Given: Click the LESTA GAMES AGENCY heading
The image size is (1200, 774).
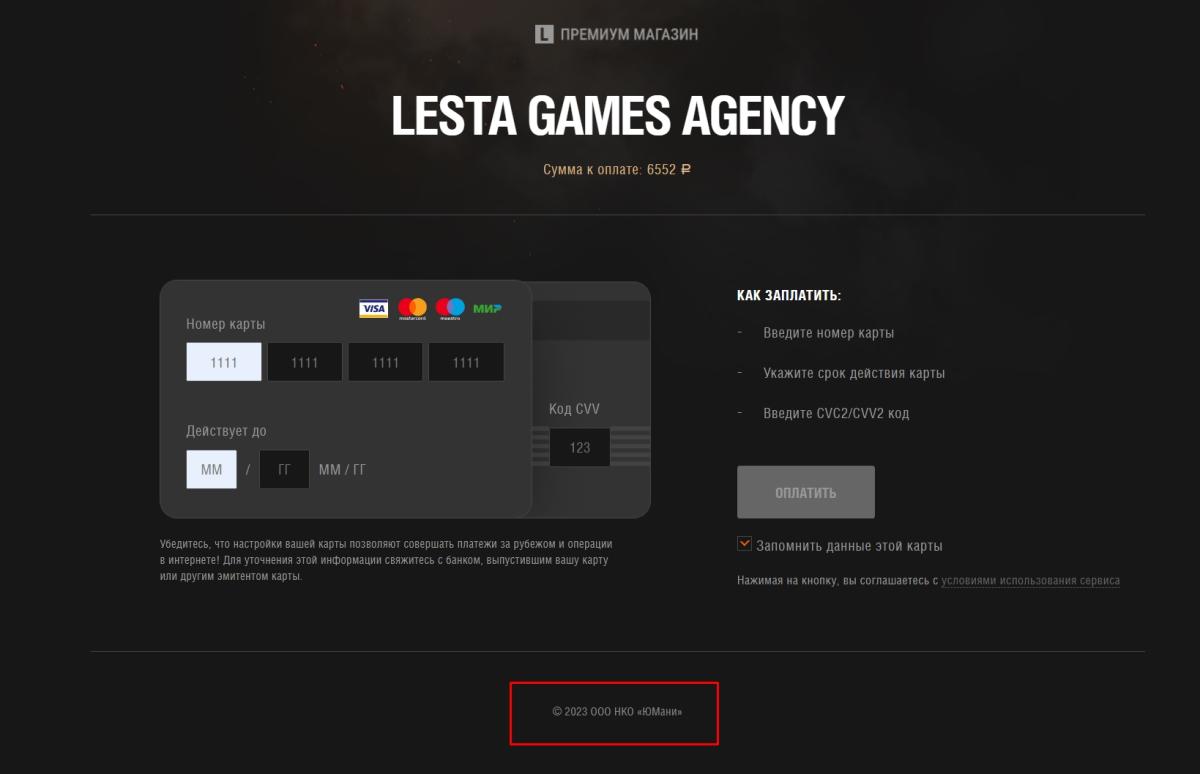Looking at the screenshot, I should click(617, 115).
